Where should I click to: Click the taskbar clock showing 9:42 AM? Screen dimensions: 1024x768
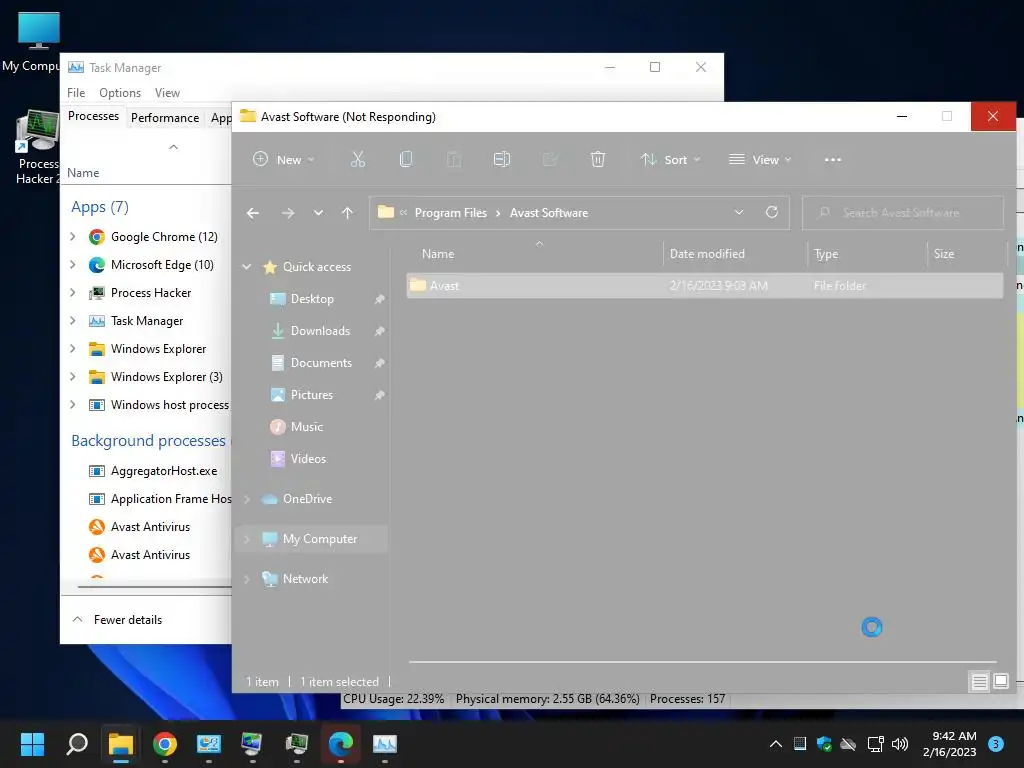[x=950, y=744]
